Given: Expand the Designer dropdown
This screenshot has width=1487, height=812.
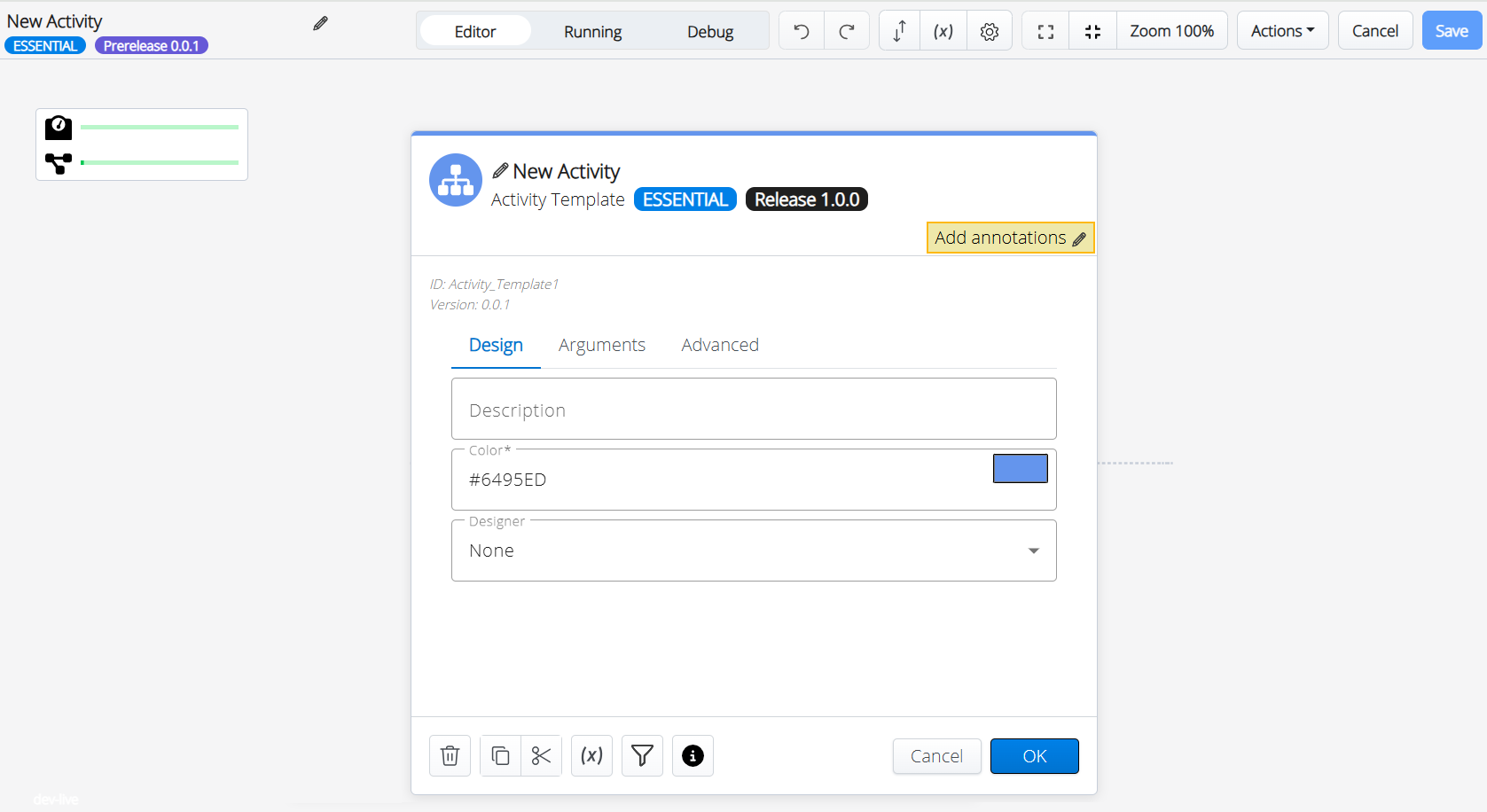Looking at the screenshot, I should coord(1033,550).
